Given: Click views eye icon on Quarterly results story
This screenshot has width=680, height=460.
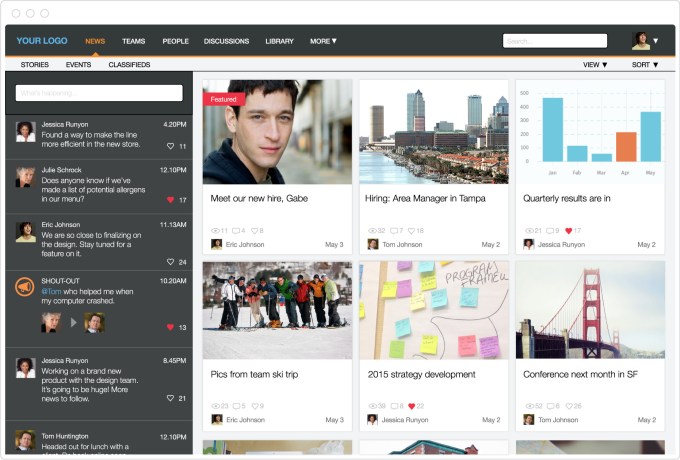Looking at the screenshot, I should click(x=530, y=231).
